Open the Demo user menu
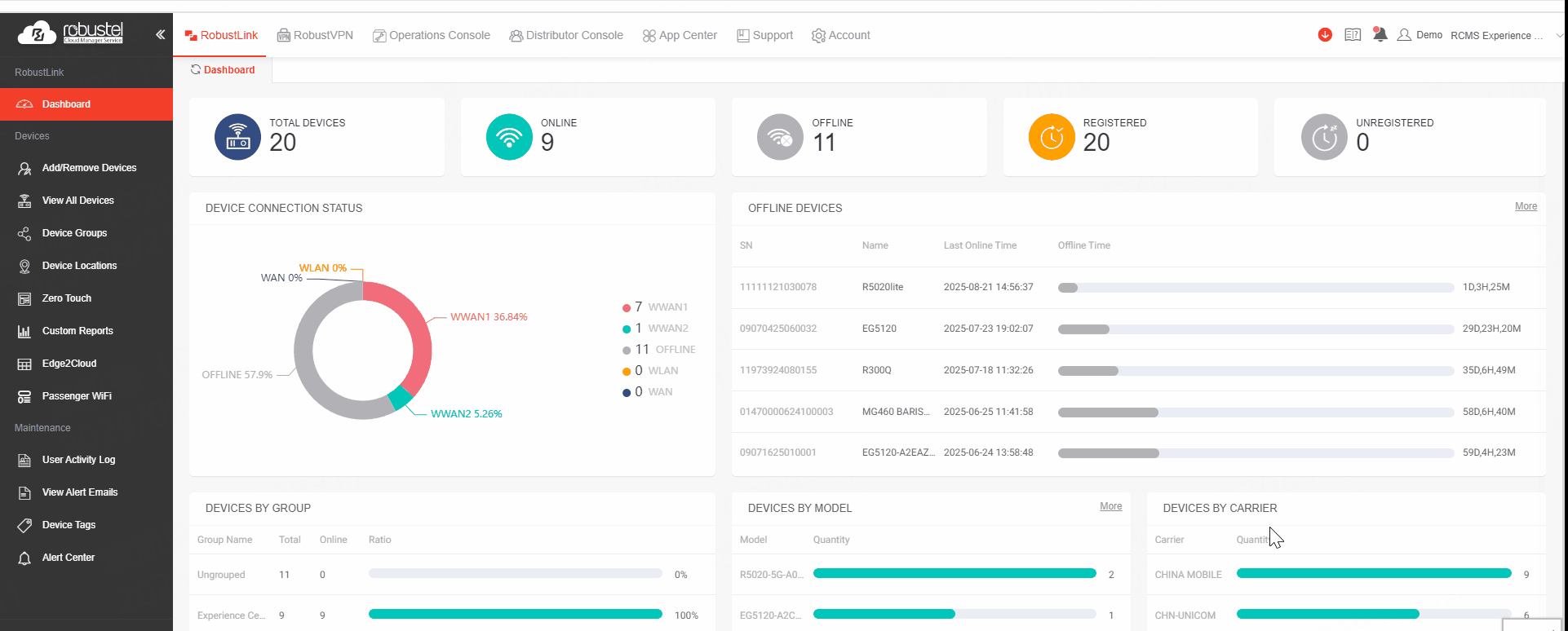This screenshot has height=631, width=1568. pyautogui.click(x=1420, y=35)
